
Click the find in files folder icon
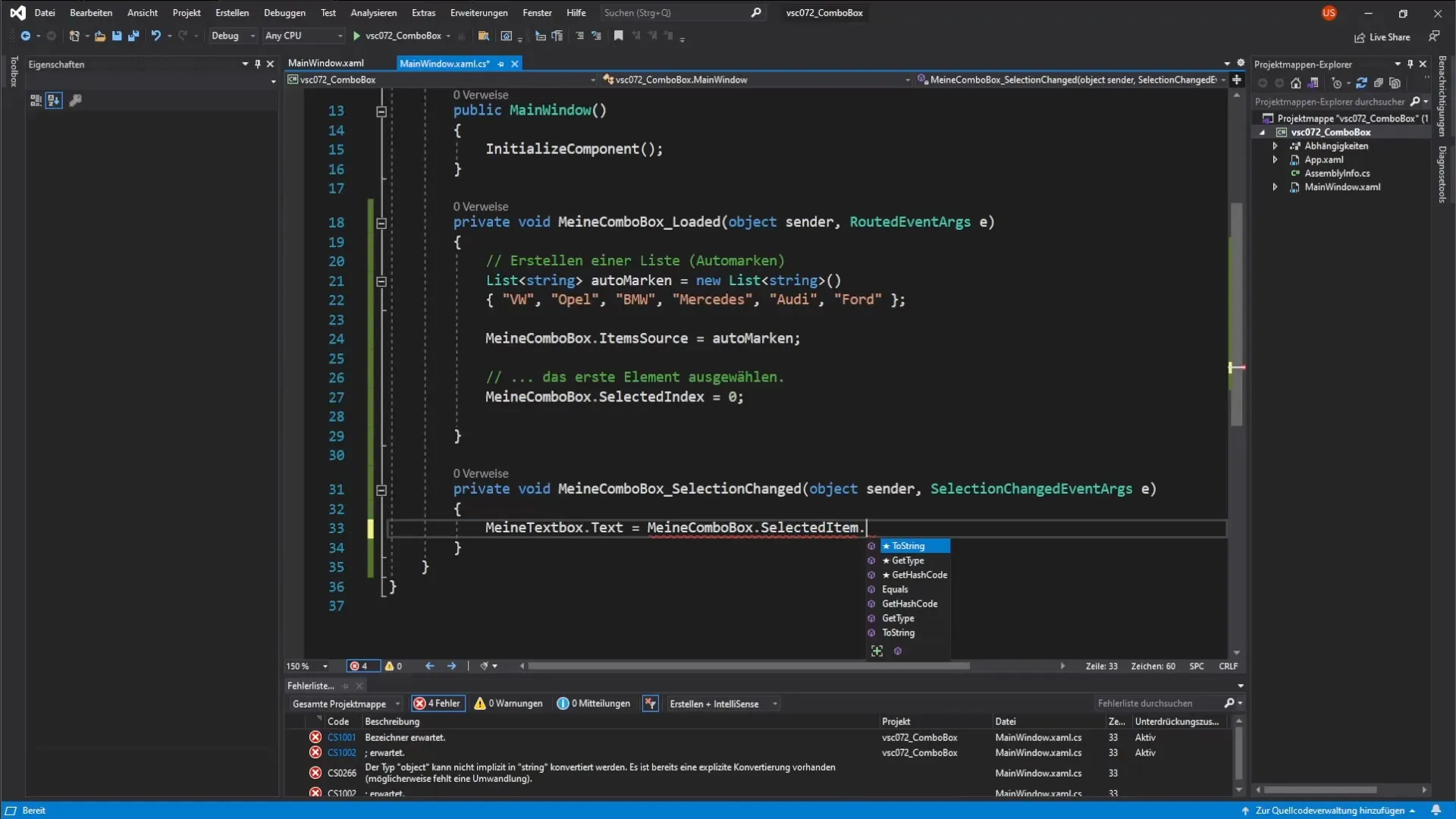[x=483, y=36]
